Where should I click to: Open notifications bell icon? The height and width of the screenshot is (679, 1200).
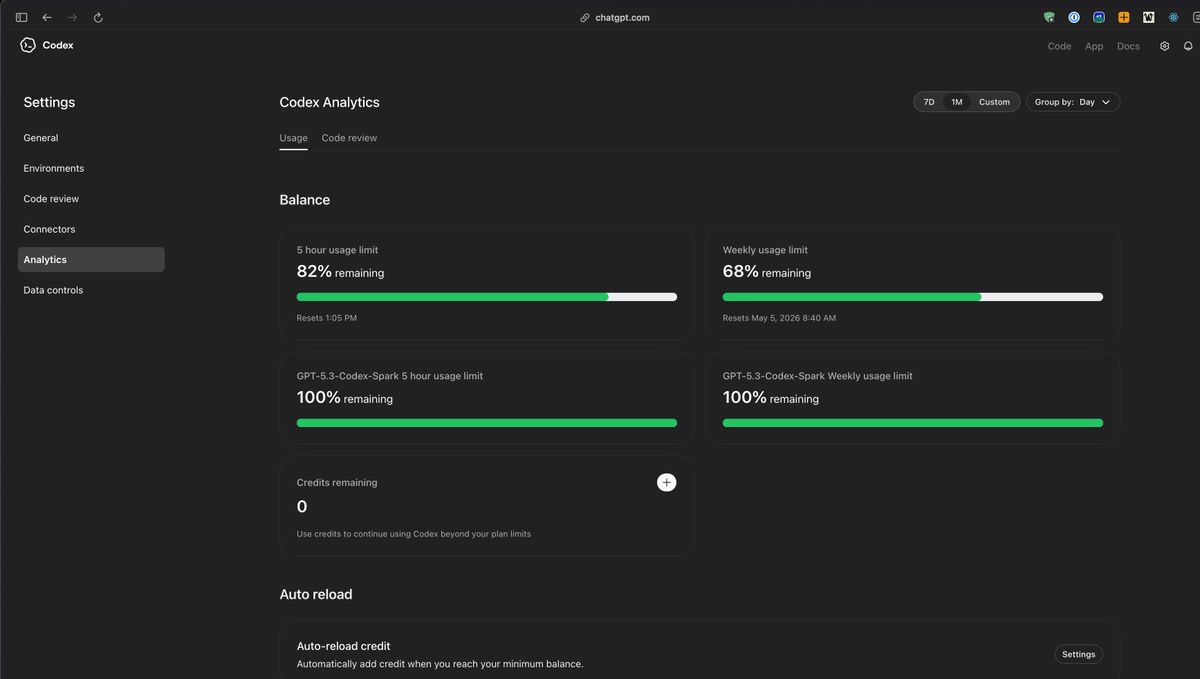[x=1188, y=46]
